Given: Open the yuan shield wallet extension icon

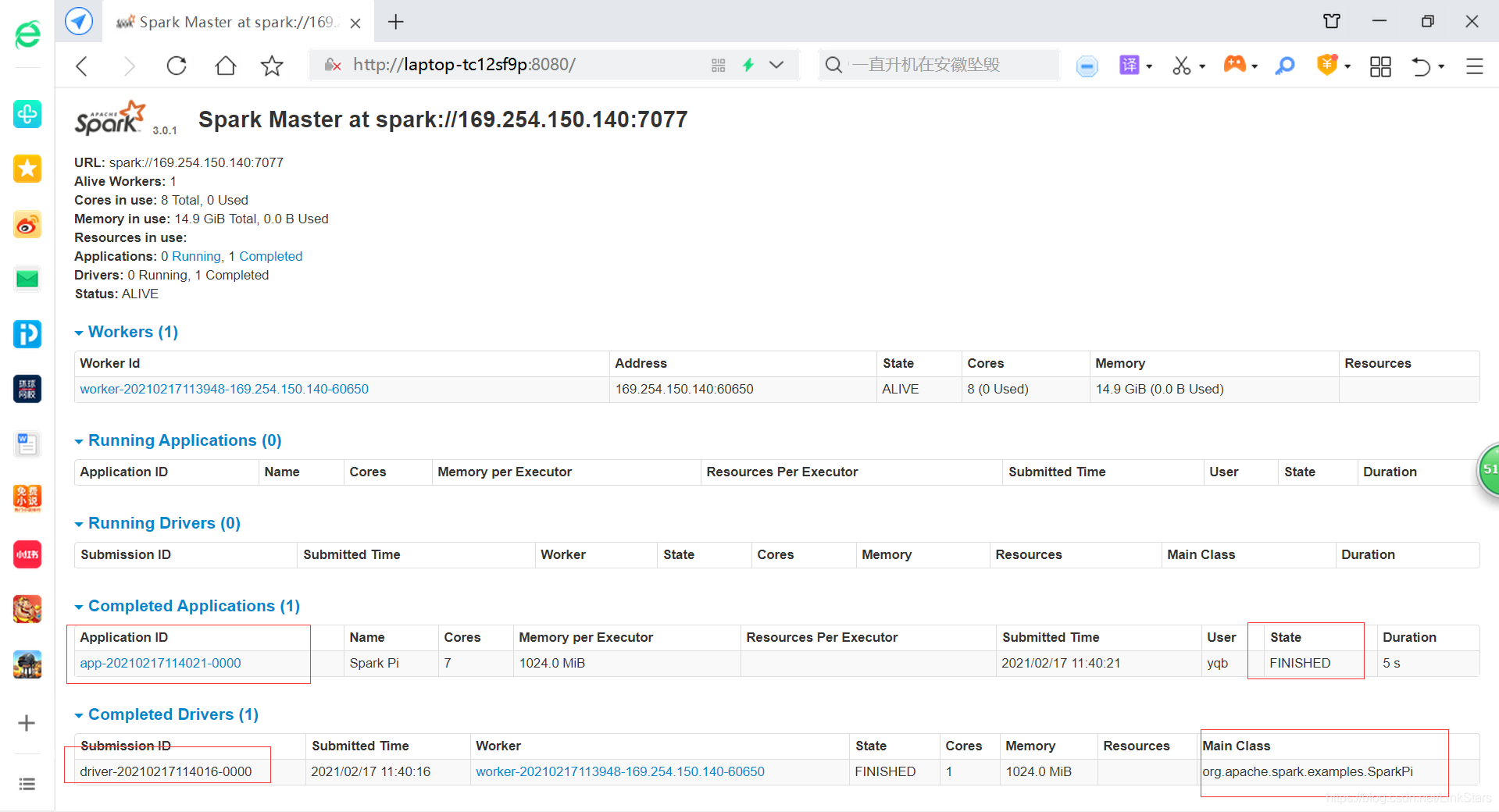Looking at the screenshot, I should 1327,64.
